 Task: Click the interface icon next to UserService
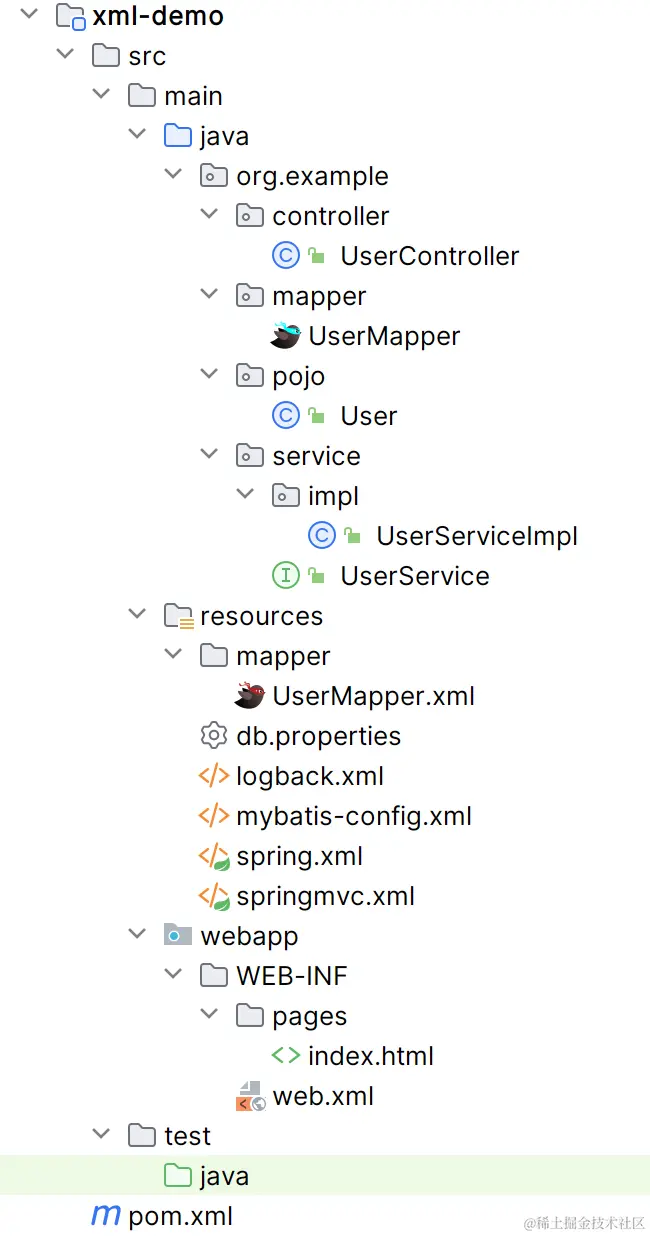coord(285,575)
